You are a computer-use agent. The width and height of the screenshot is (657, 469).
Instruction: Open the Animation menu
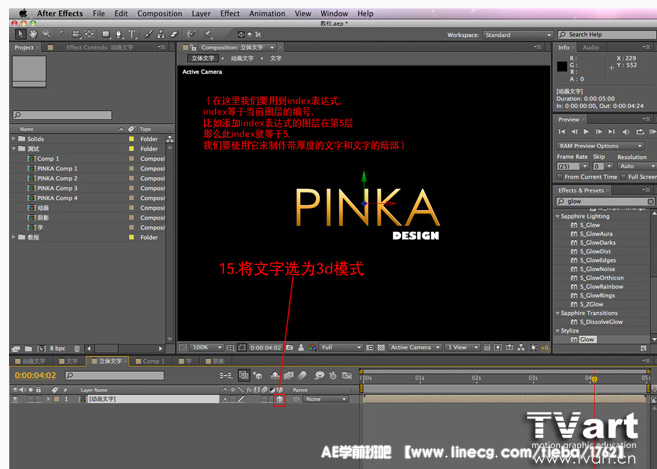pos(267,13)
